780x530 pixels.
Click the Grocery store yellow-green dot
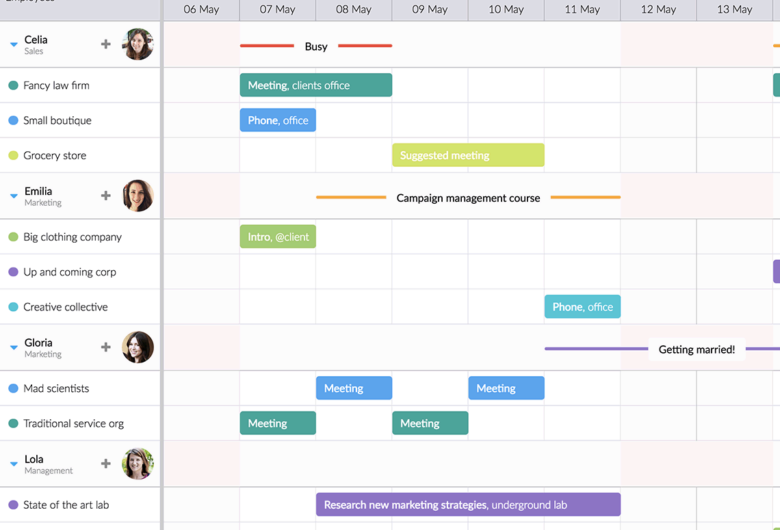coord(13,155)
